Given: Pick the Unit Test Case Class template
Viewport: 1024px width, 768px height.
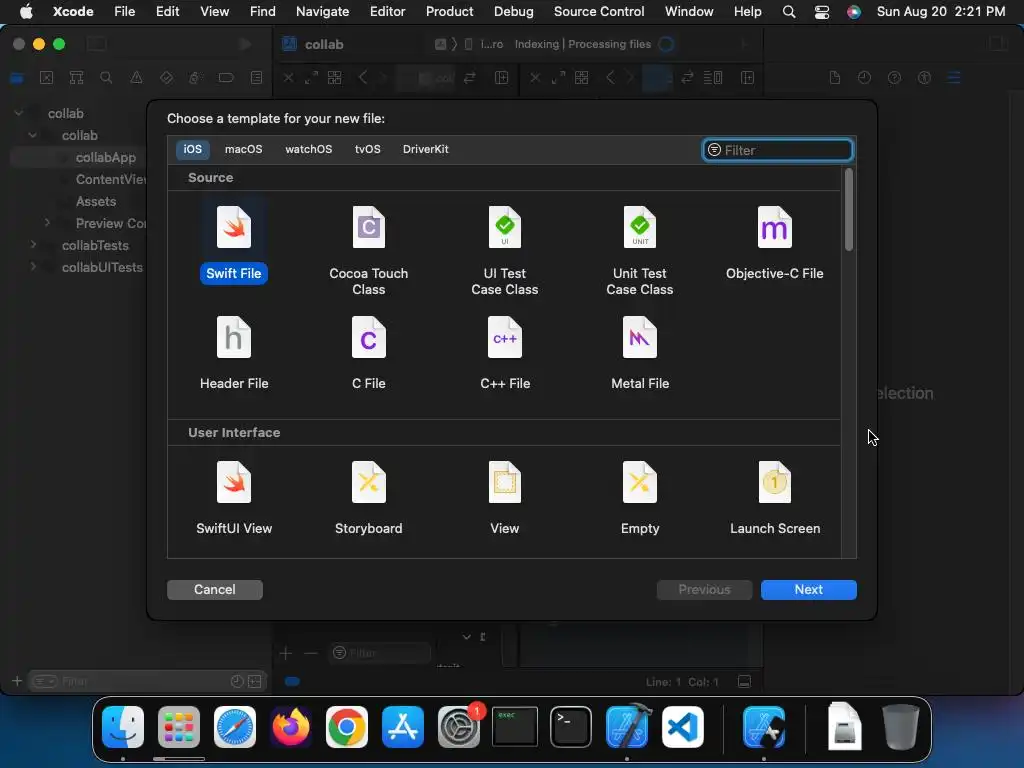Looking at the screenshot, I should [x=639, y=250].
